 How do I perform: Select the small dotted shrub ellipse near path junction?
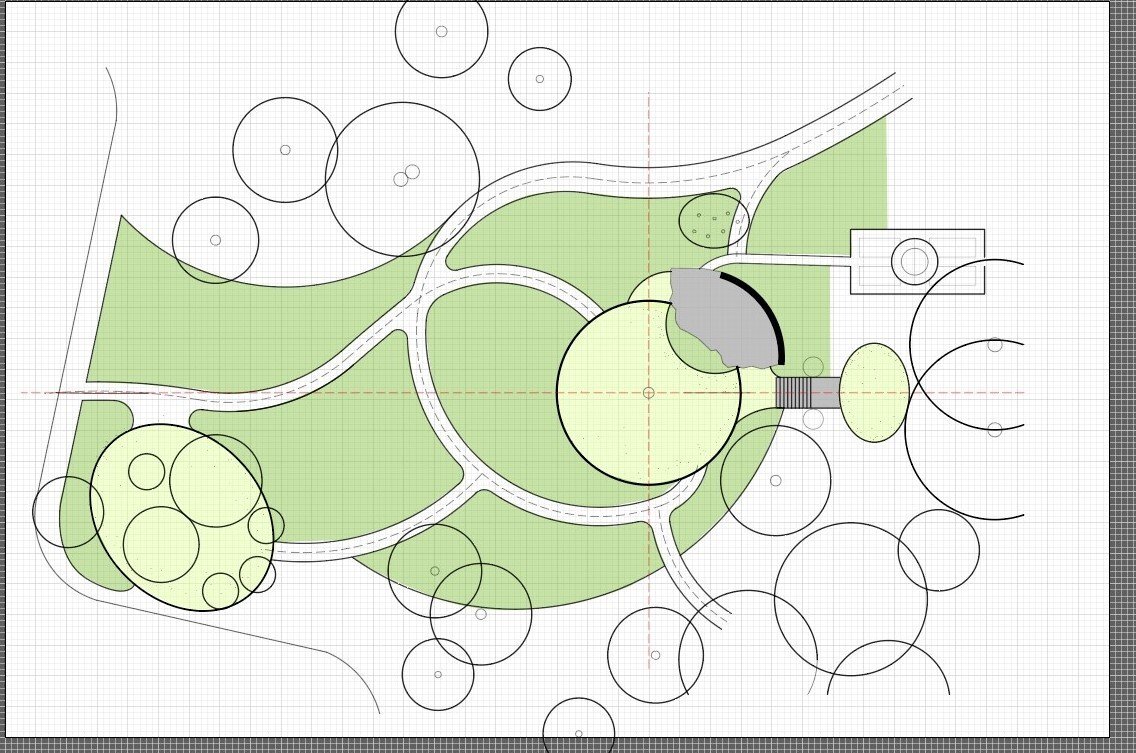click(x=714, y=220)
